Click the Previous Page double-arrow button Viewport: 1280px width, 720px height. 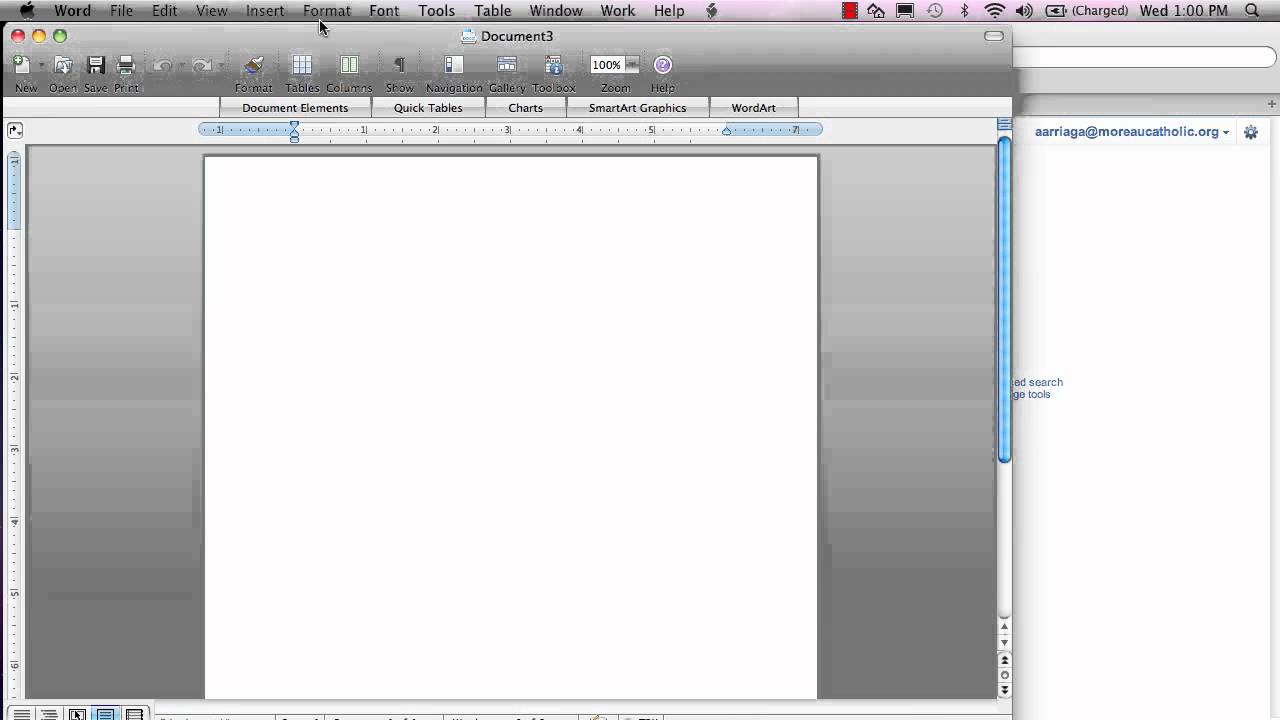(1004, 660)
